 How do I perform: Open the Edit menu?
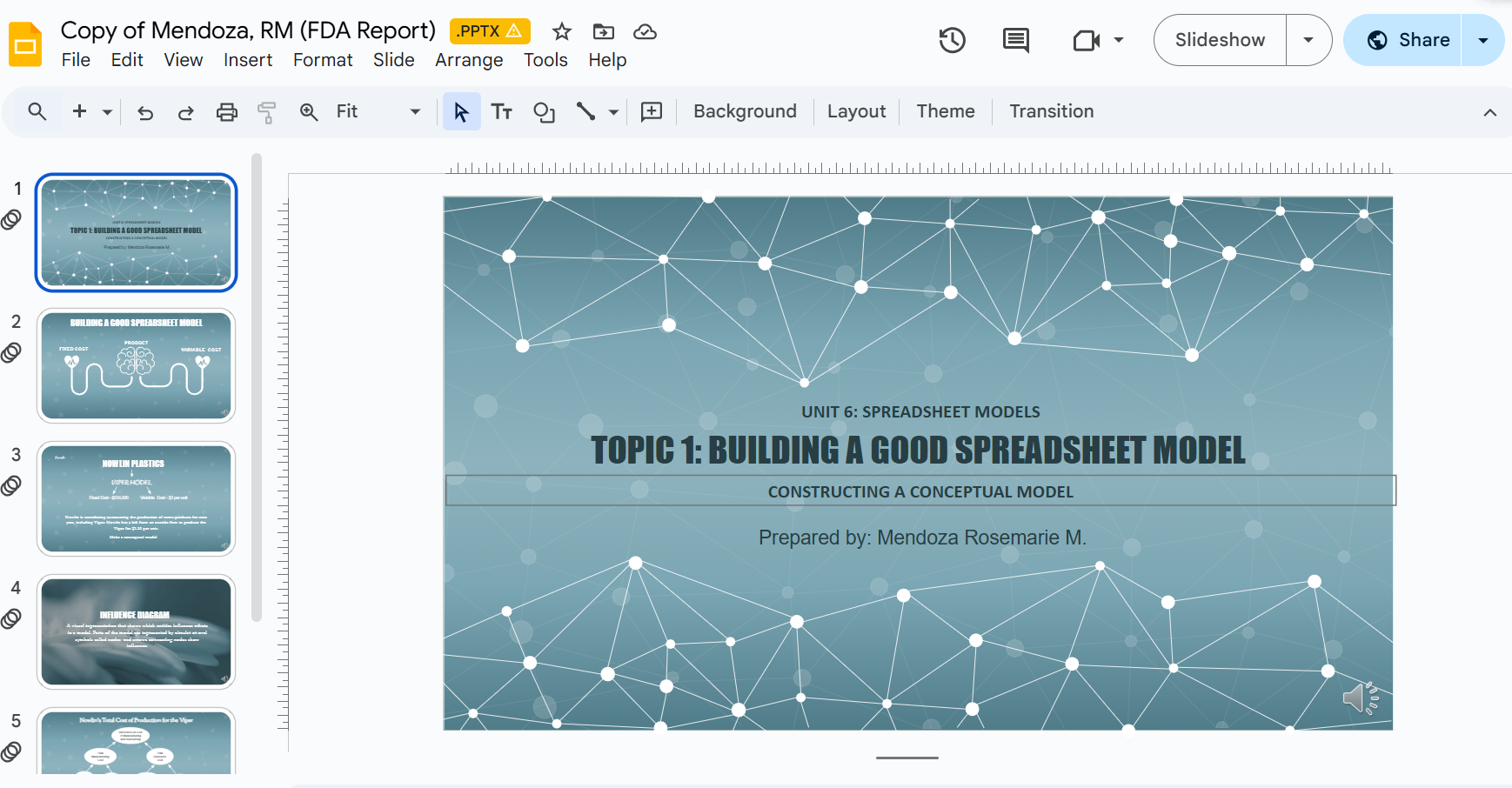tap(127, 60)
